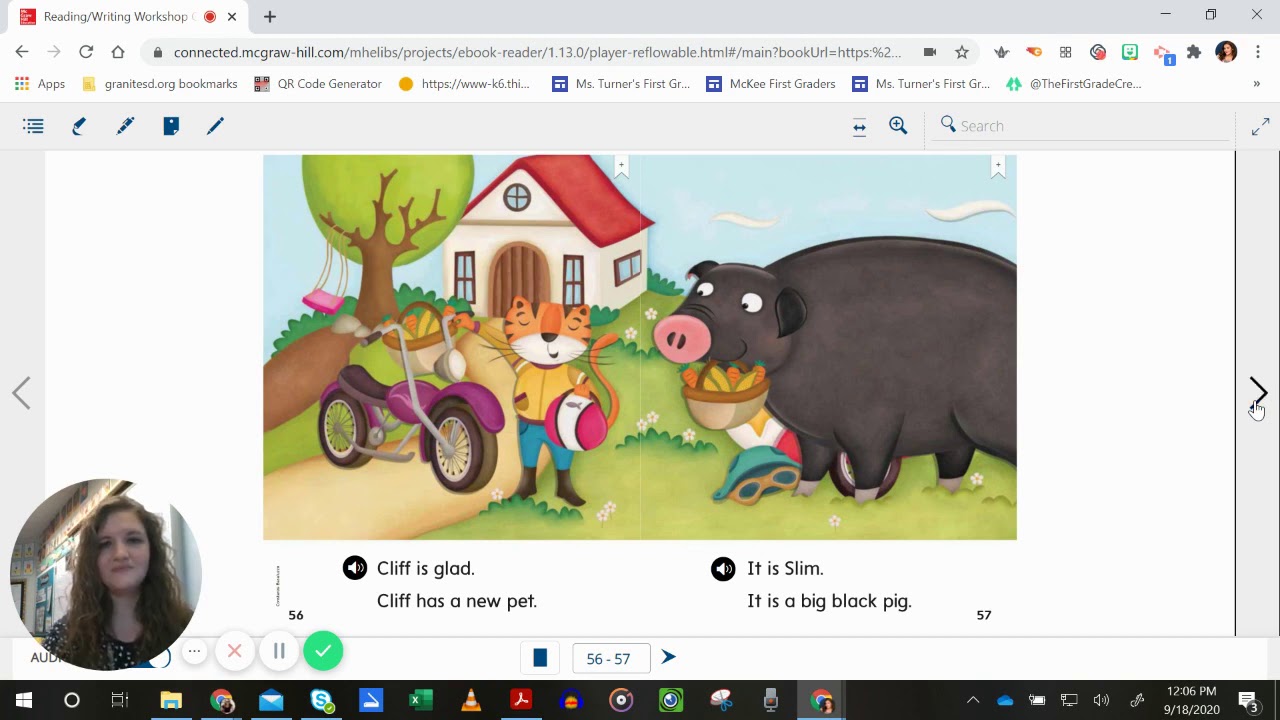Choose the marker pen tool

125,126
